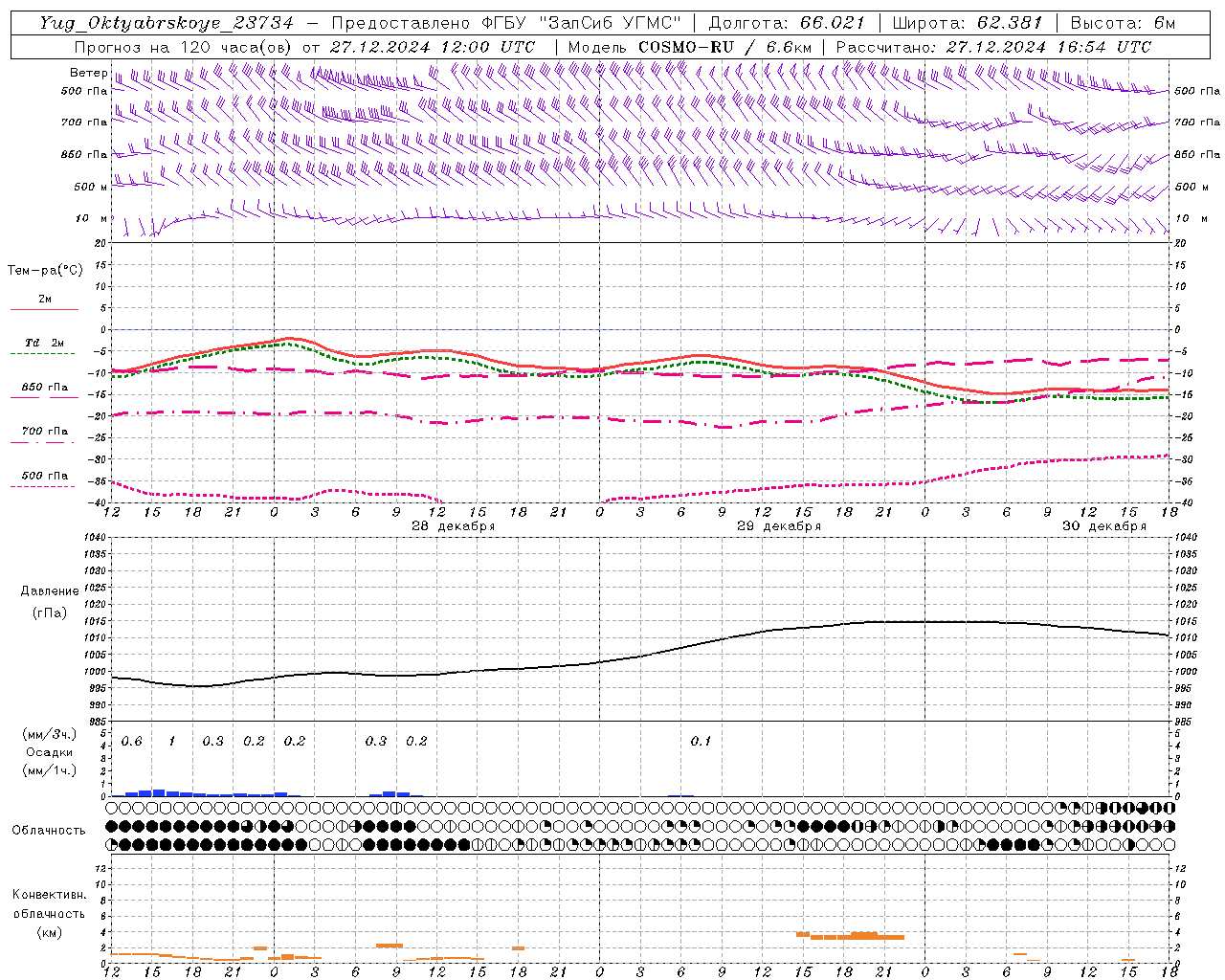Click the Модель COSMO-RU / 6.6км label
Screen dimensions: 1225x980
(689, 47)
